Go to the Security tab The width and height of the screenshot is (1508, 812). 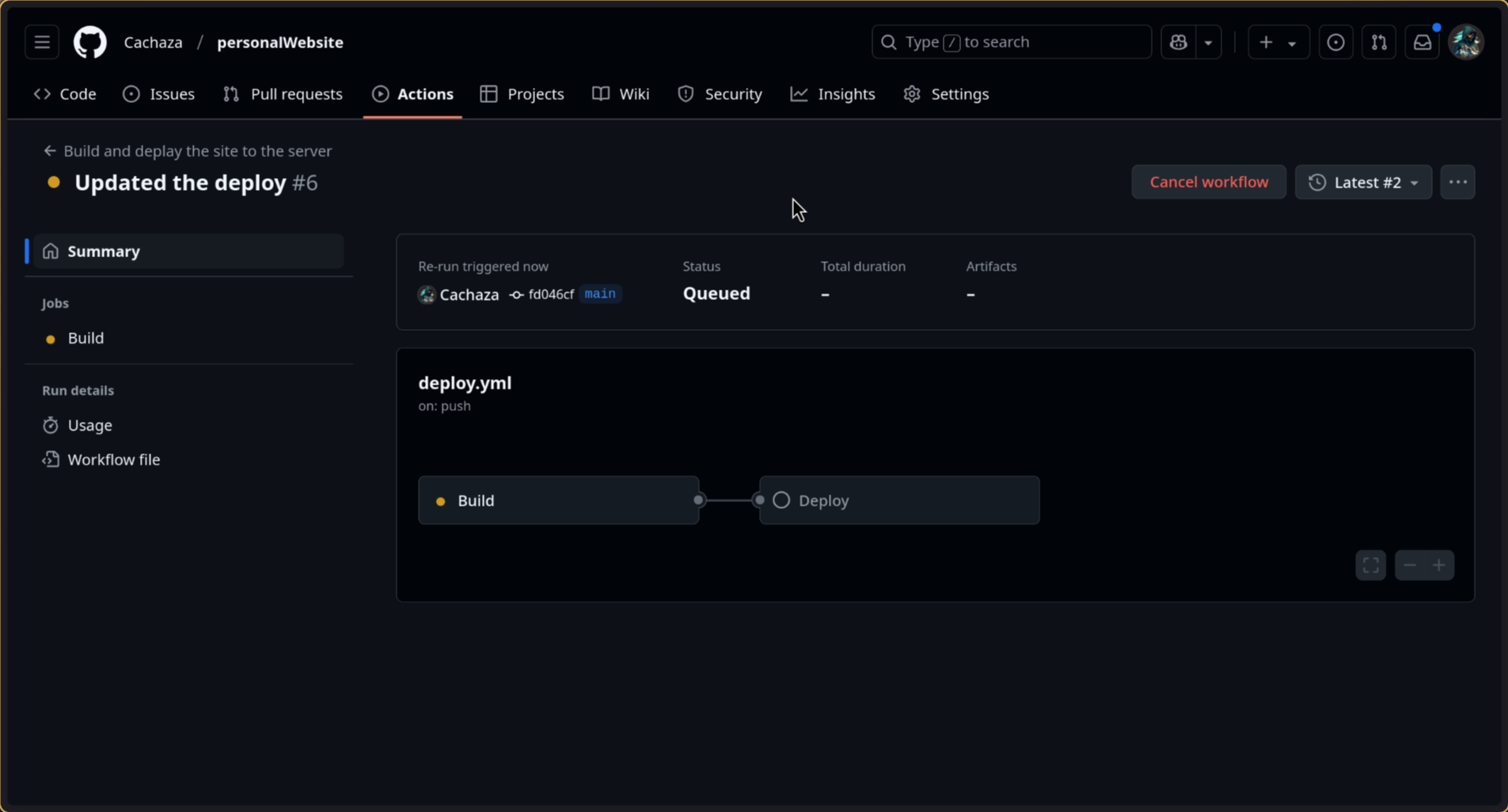[720, 94]
